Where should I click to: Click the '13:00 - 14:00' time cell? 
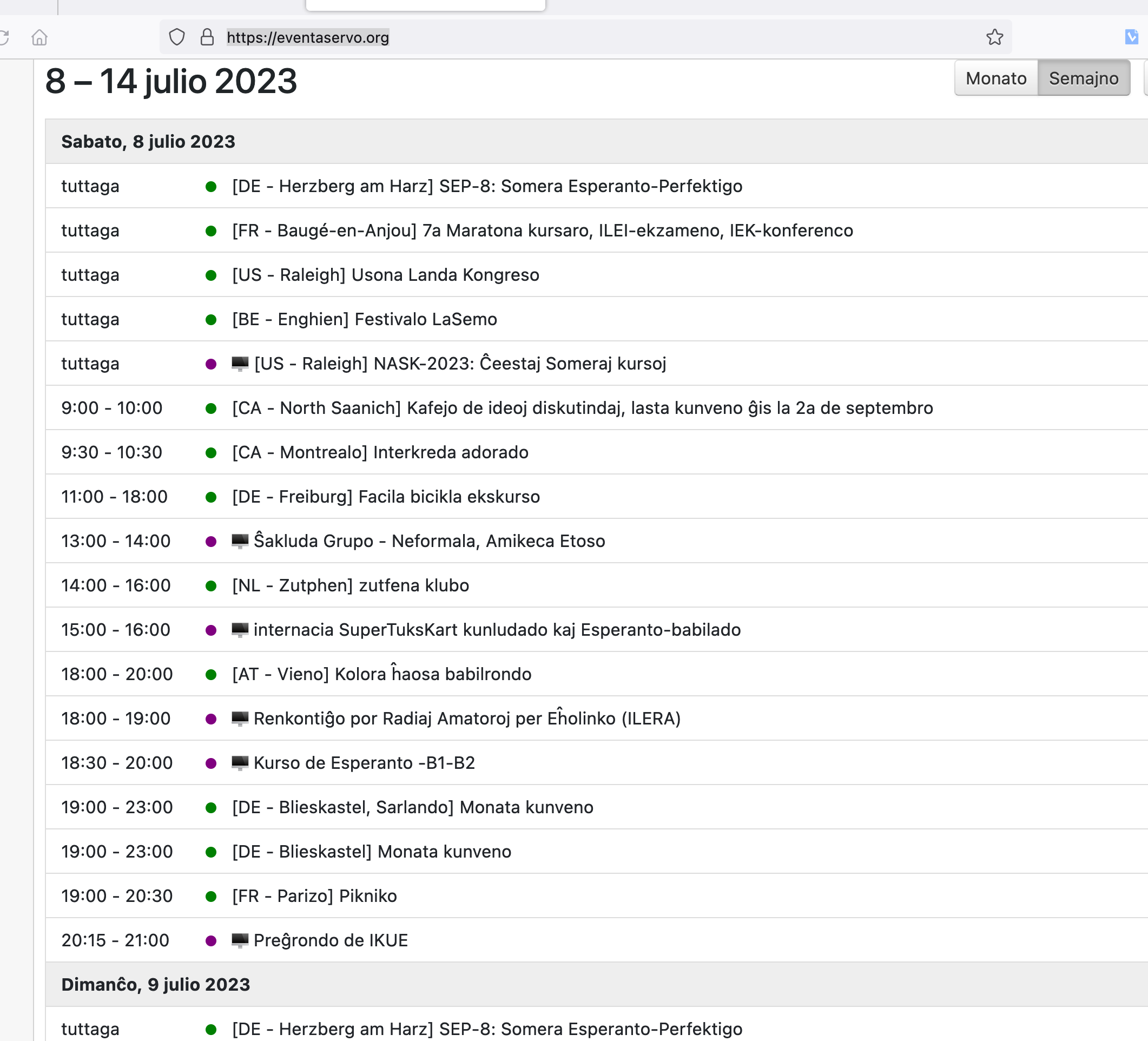(x=116, y=541)
